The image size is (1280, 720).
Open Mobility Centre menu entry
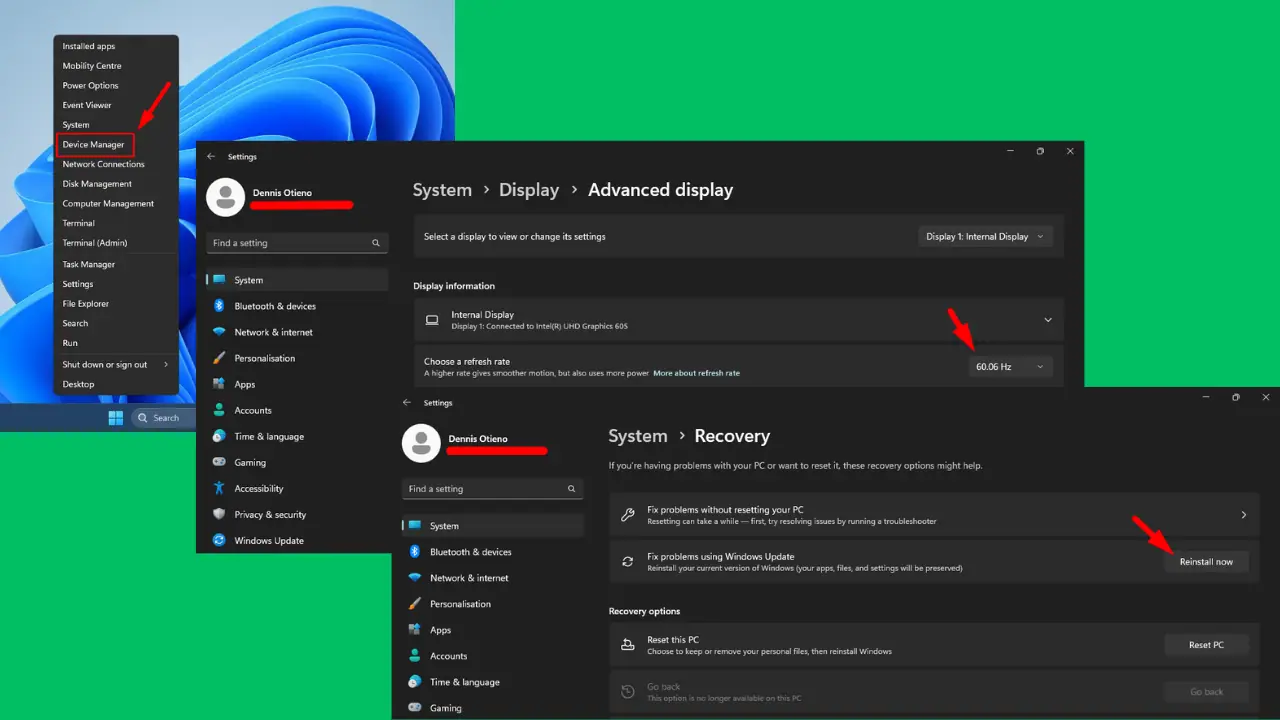(x=92, y=66)
